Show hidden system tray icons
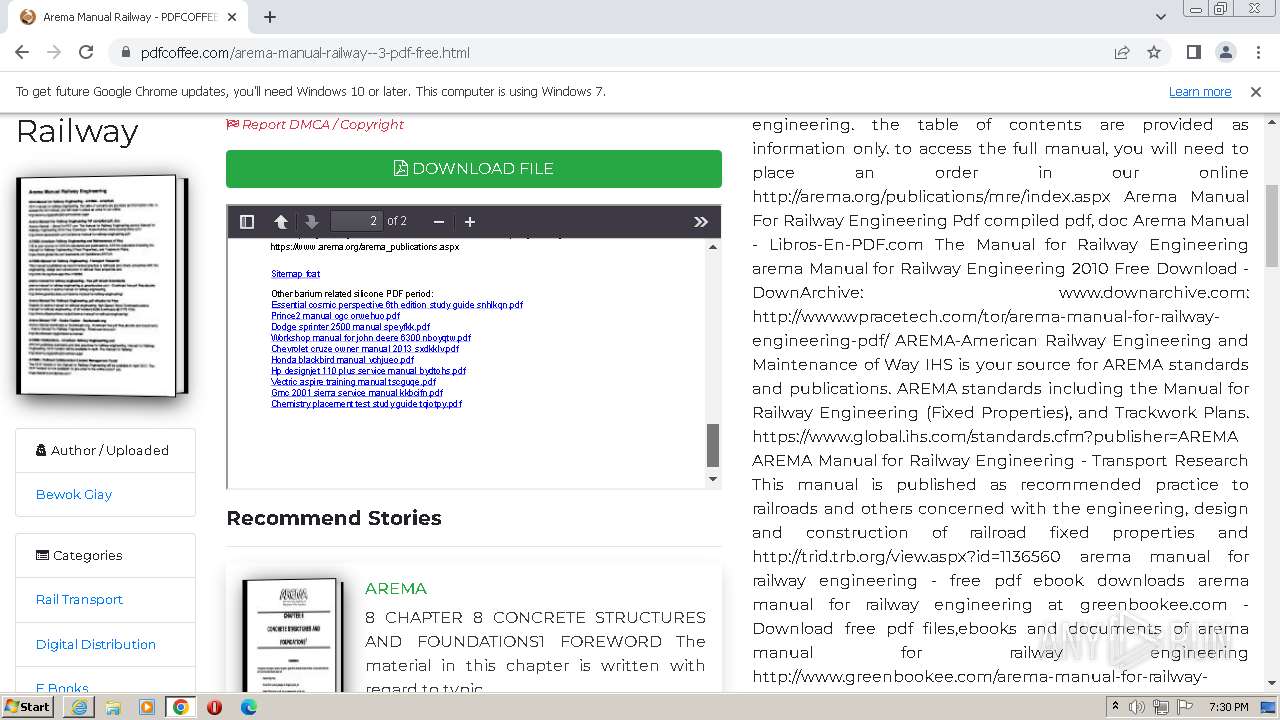 [1116, 707]
